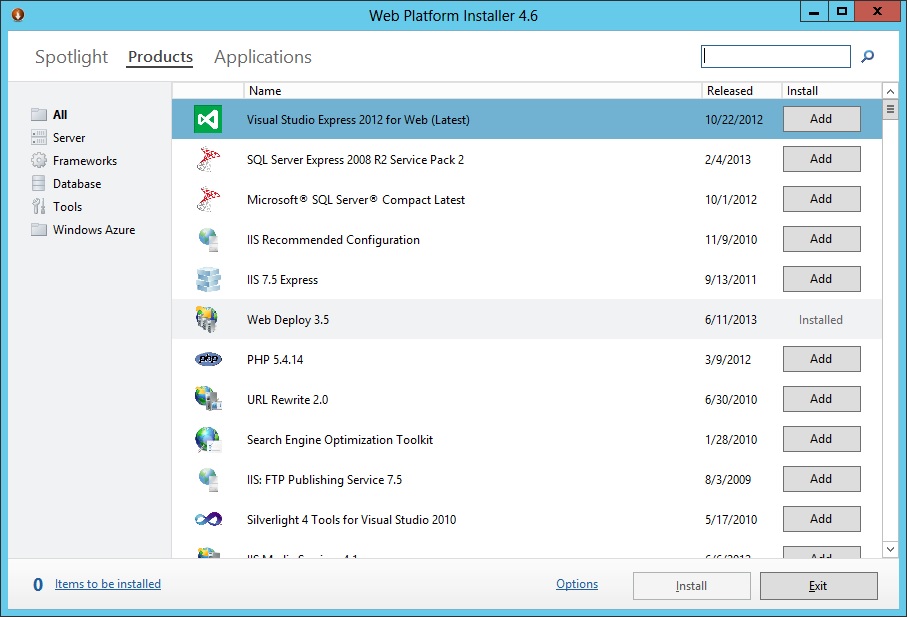The width and height of the screenshot is (907, 617).
Task: Click the list scrollbar down arrow
Action: pyautogui.click(x=890, y=549)
